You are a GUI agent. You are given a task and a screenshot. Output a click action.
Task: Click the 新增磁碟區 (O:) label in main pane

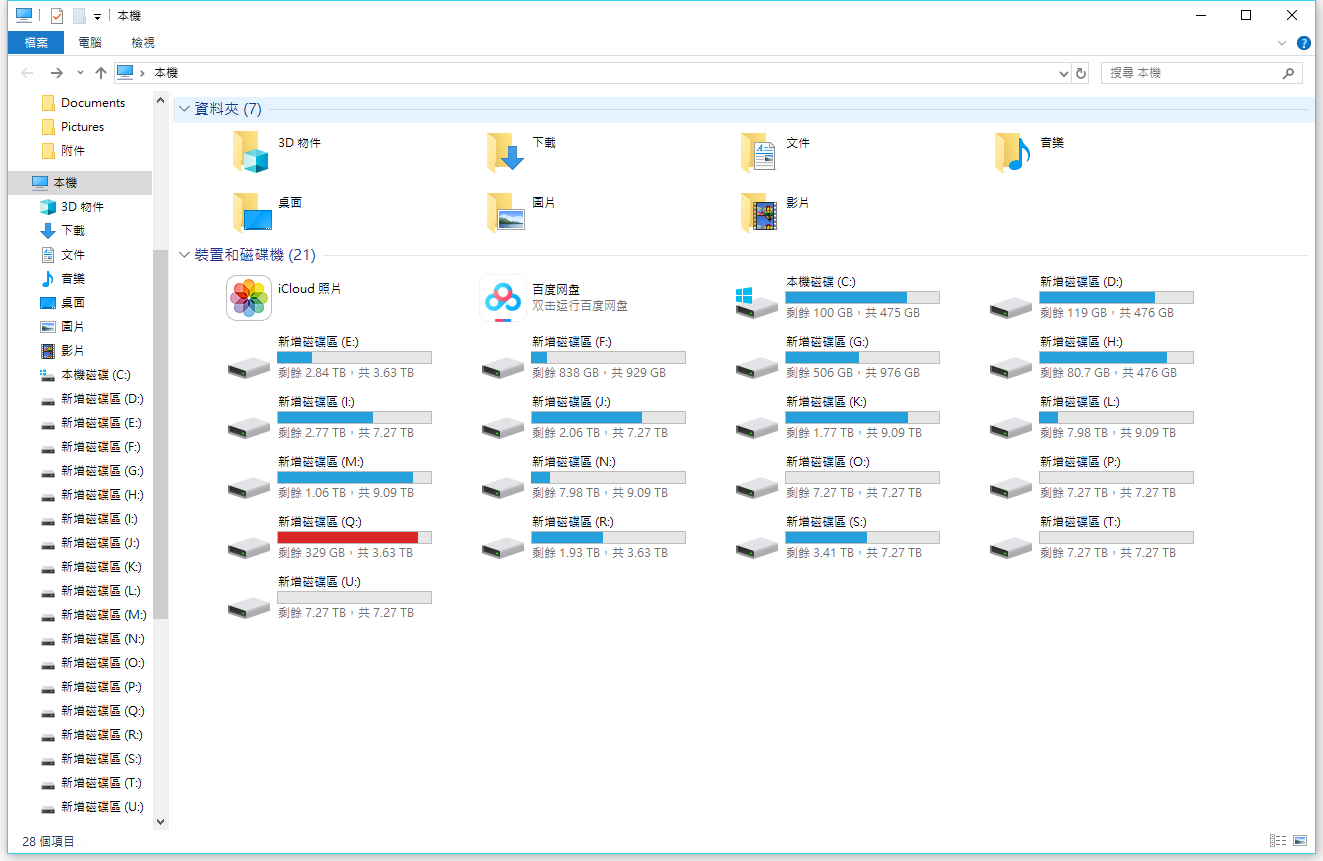[828, 462]
